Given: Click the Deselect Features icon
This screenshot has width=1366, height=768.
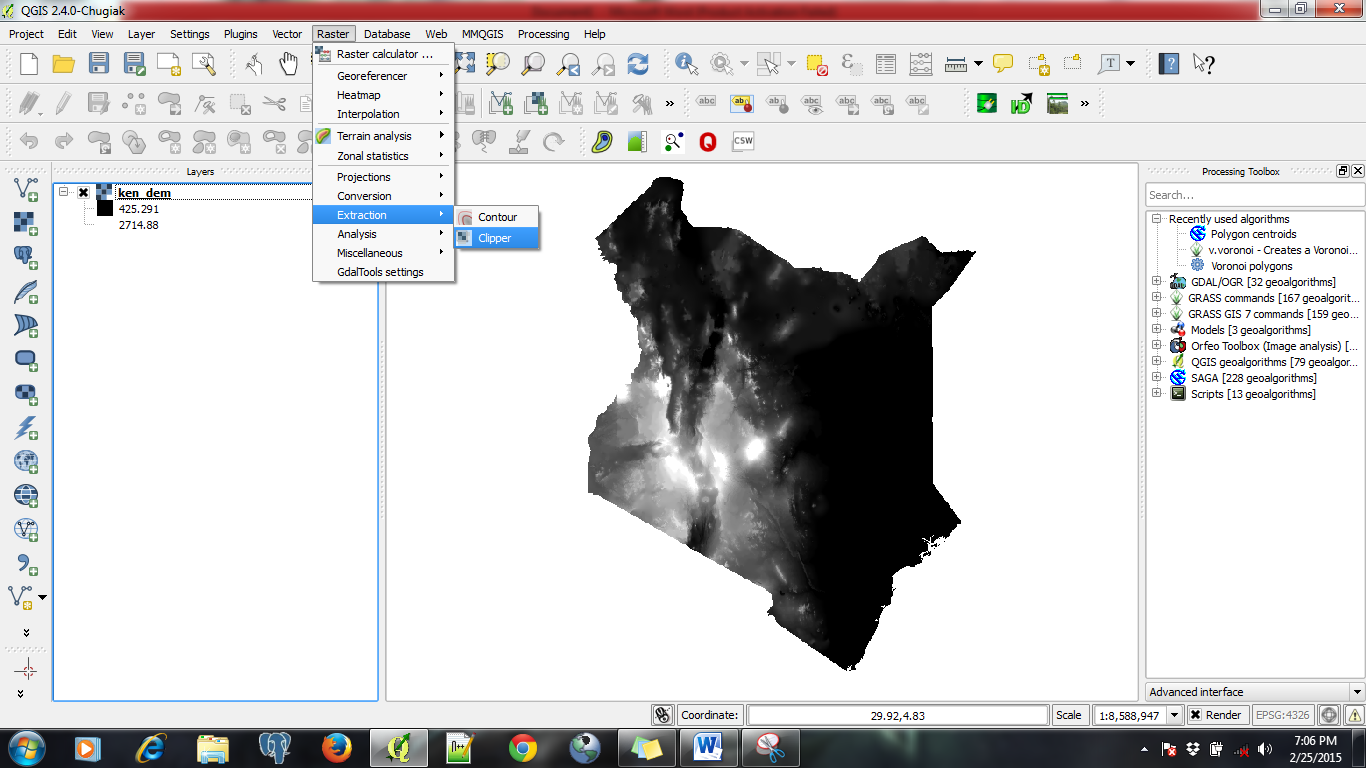Looking at the screenshot, I should tap(817, 64).
